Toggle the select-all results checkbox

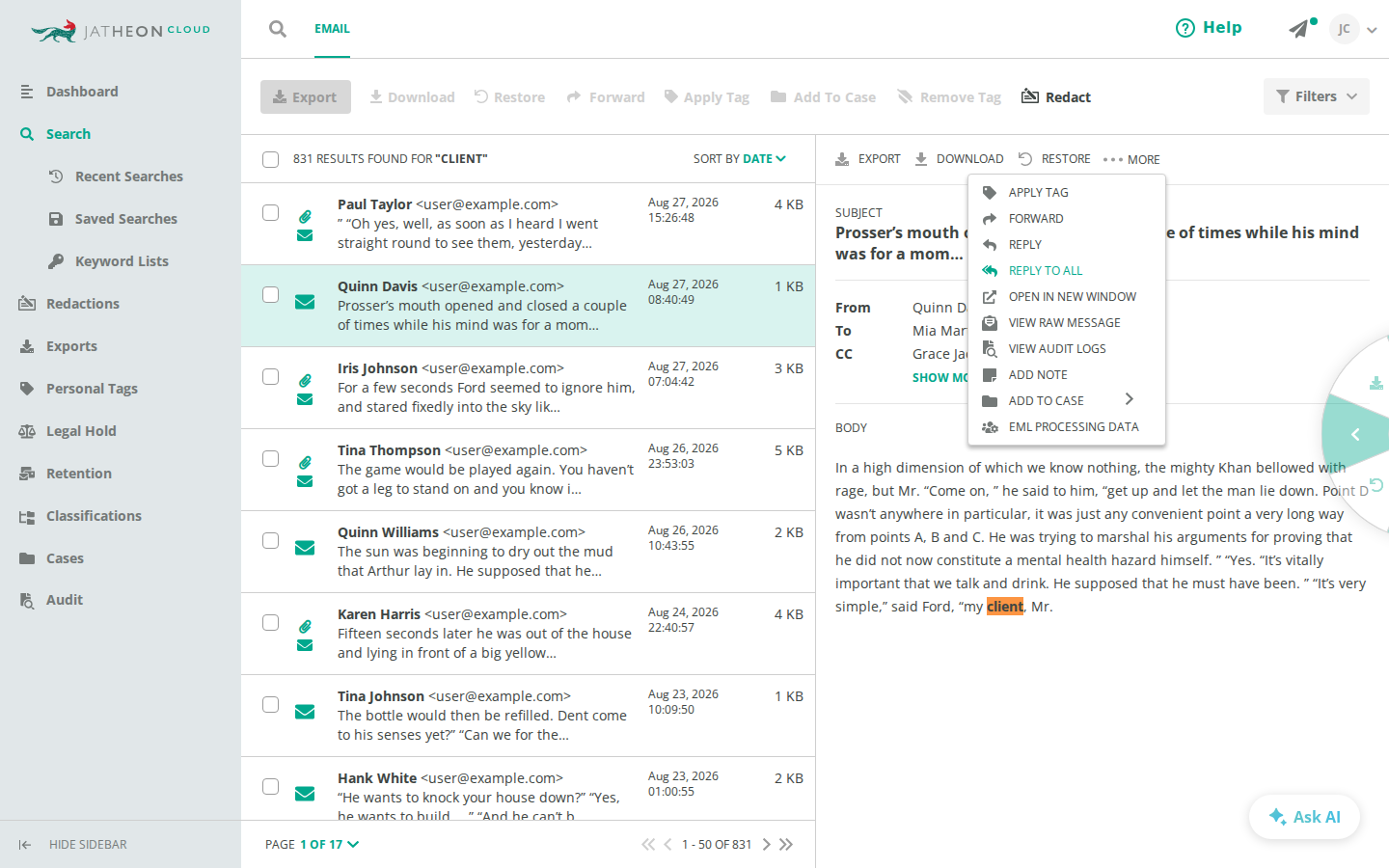271,159
